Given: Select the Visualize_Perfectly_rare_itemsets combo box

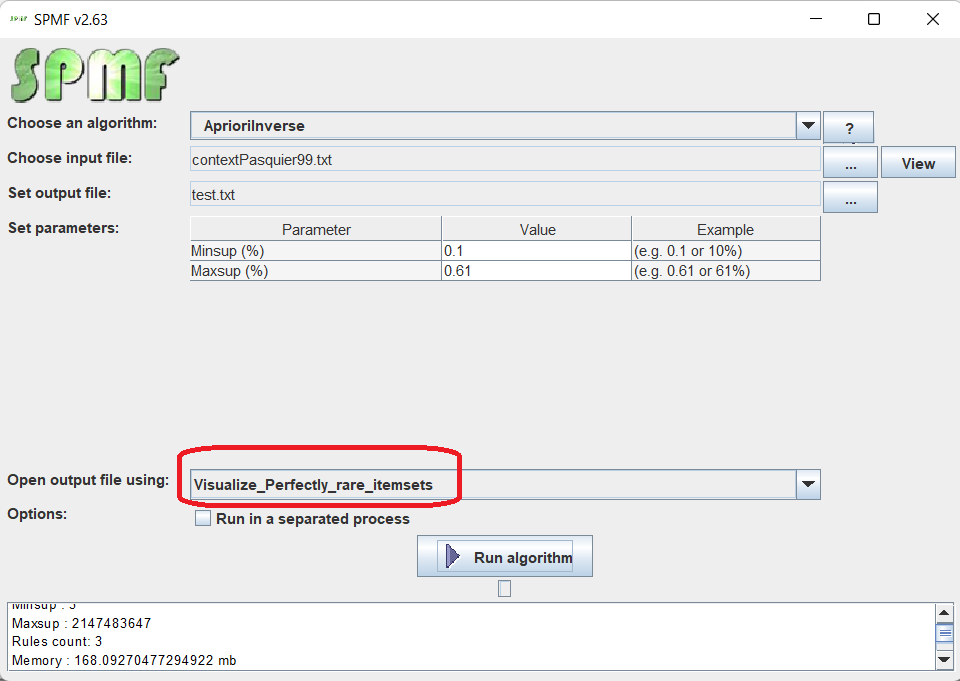Looking at the screenshot, I should pyautogui.click(x=490, y=485).
